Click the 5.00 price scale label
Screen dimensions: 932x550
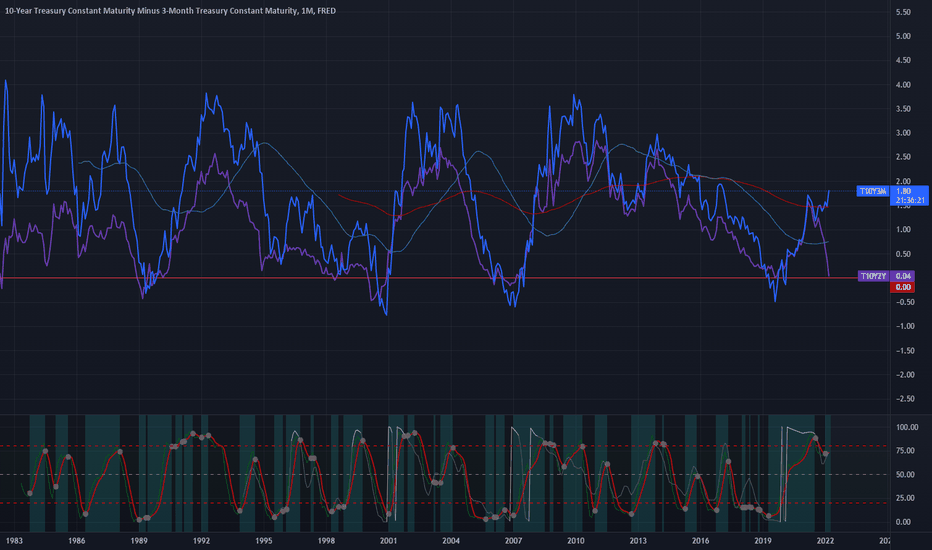coord(903,36)
